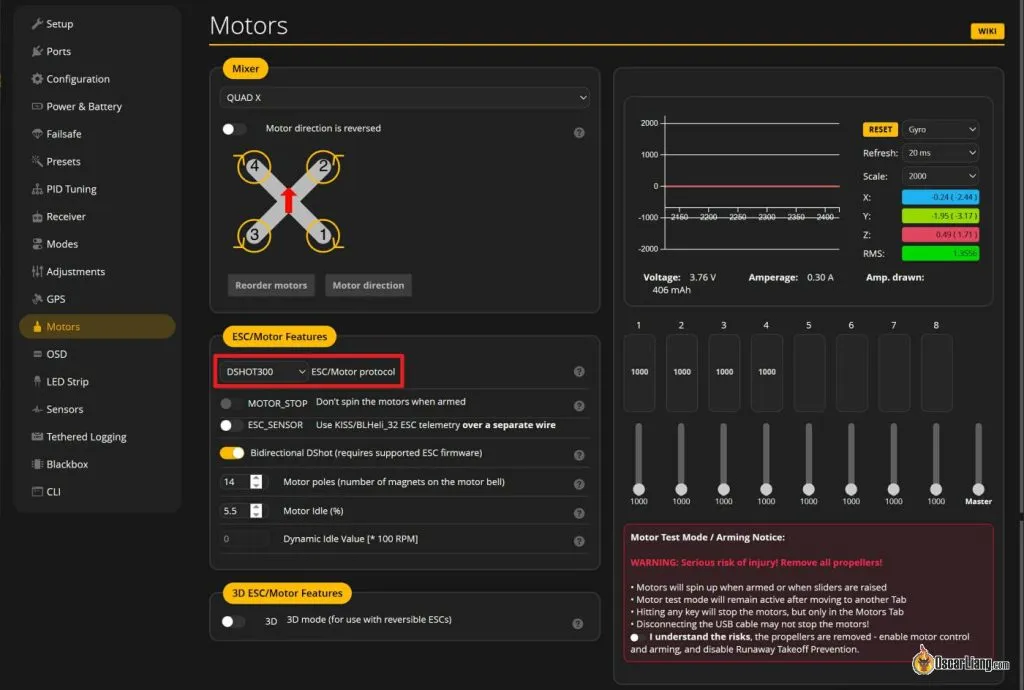Click the CLI terminal icon

(x=37, y=492)
